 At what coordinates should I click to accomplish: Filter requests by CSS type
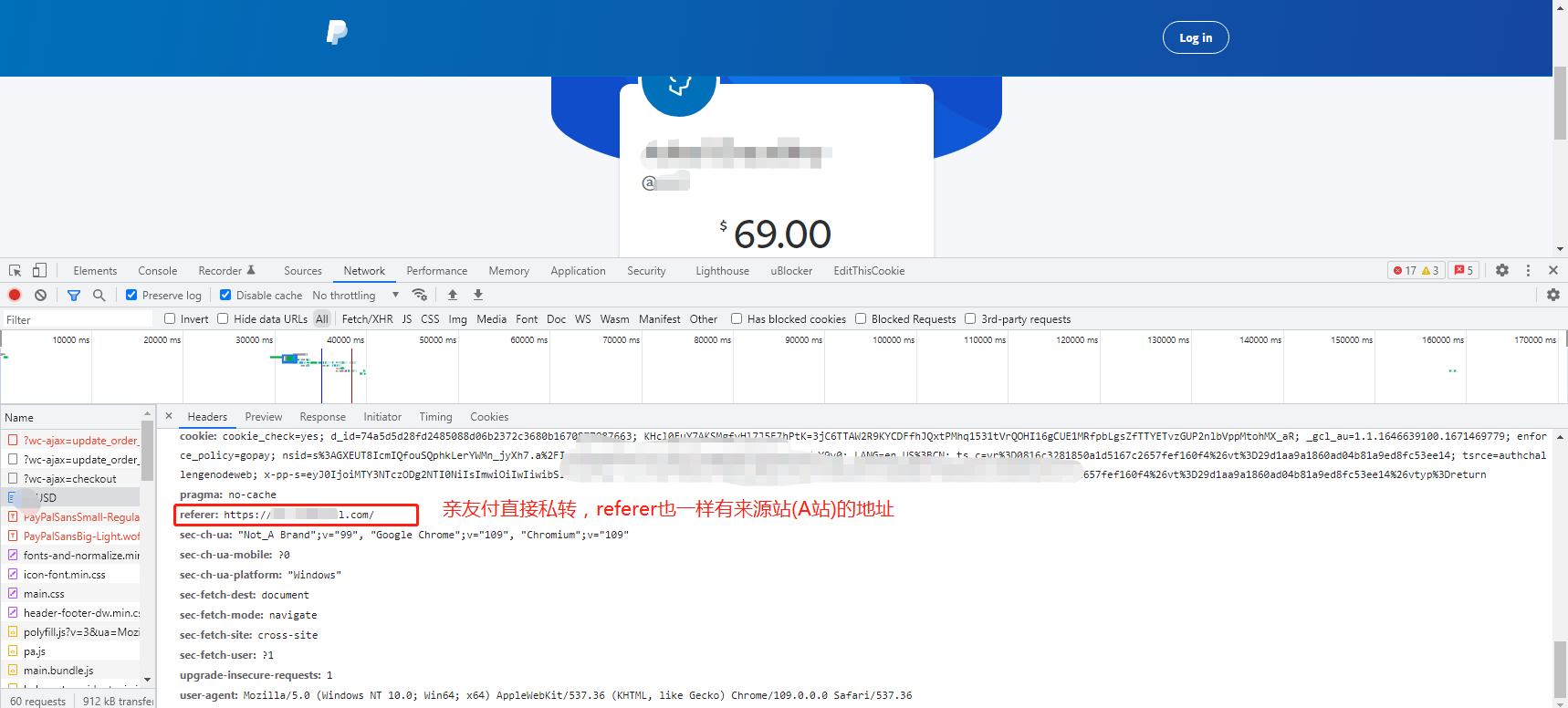(430, 319)
